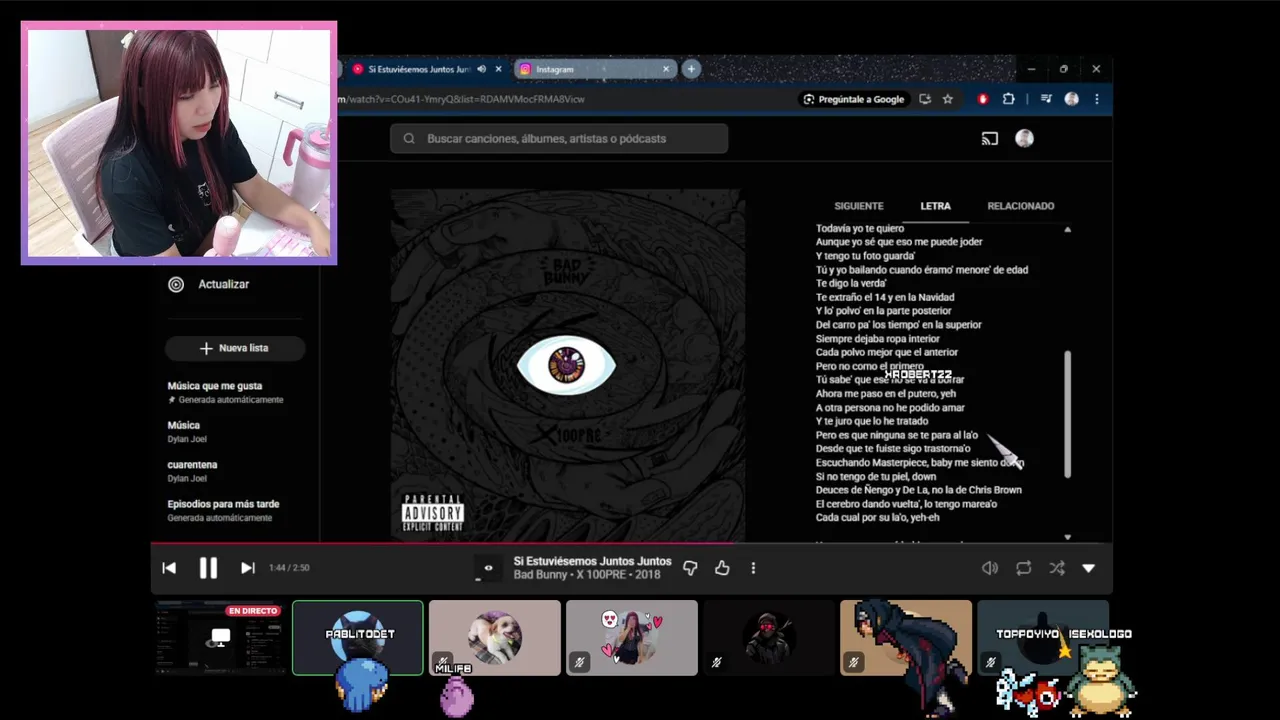Click the song title Si Estuviésemos Juntos
Viewport: 1280px width, 720px height.
coord(592,561)
